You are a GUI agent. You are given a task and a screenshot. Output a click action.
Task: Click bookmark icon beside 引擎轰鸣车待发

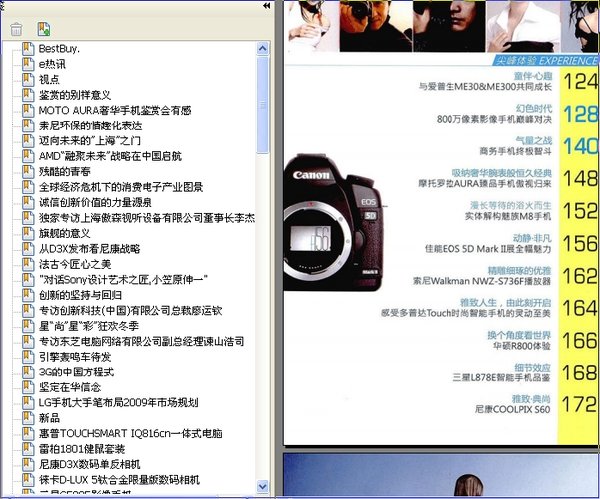[28, 357]
